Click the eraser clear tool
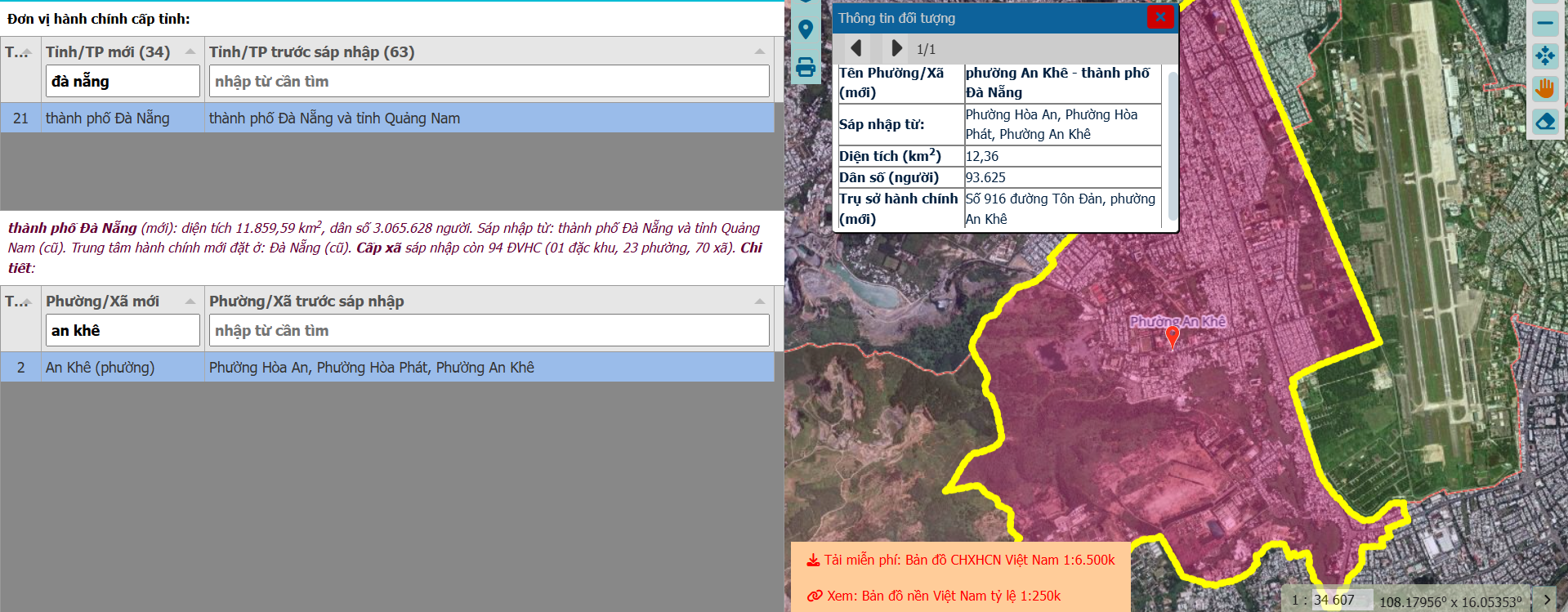 (1545, 122)
